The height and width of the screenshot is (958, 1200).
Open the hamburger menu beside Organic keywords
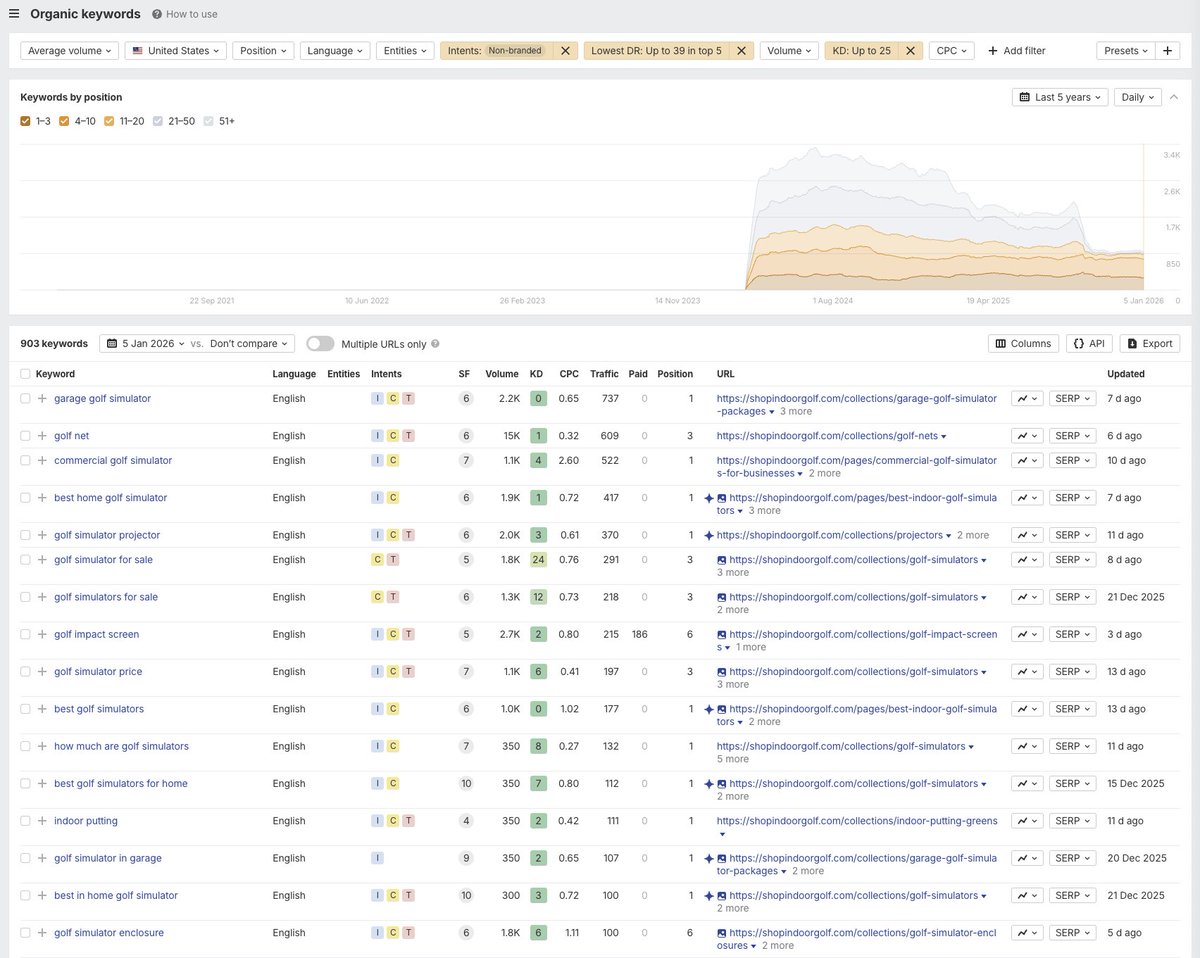tap(14, 14)
